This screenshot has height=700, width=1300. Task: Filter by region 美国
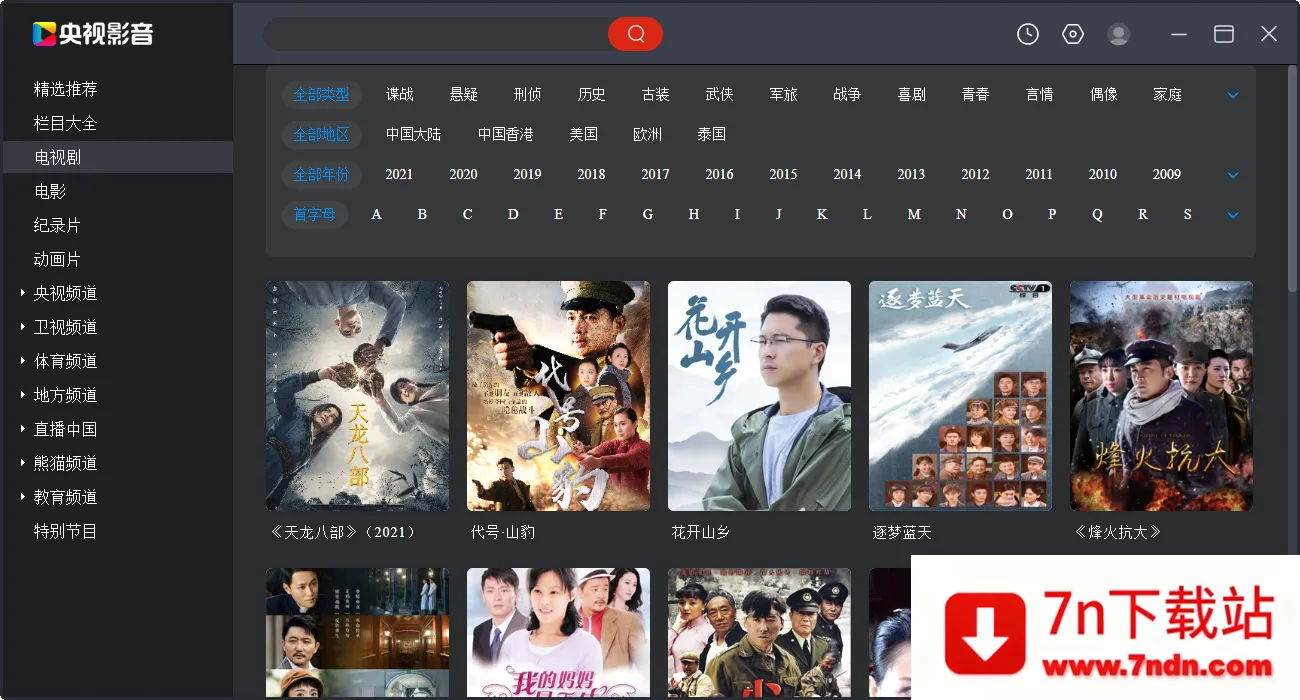click(584, 134)
